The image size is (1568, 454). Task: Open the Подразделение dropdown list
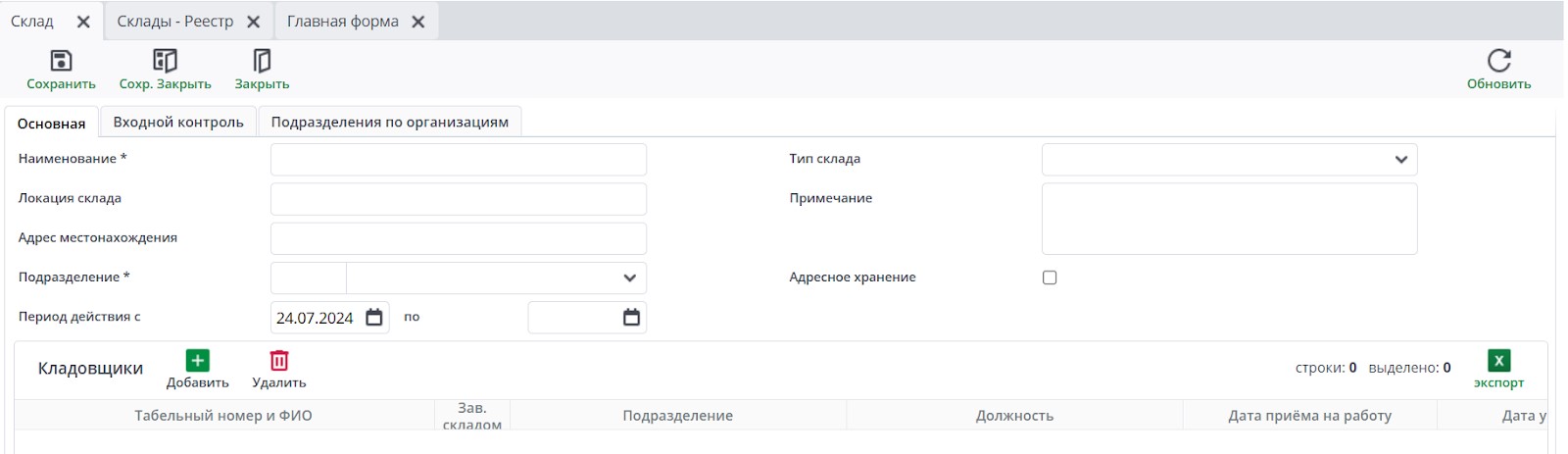(x=629, y=278)
